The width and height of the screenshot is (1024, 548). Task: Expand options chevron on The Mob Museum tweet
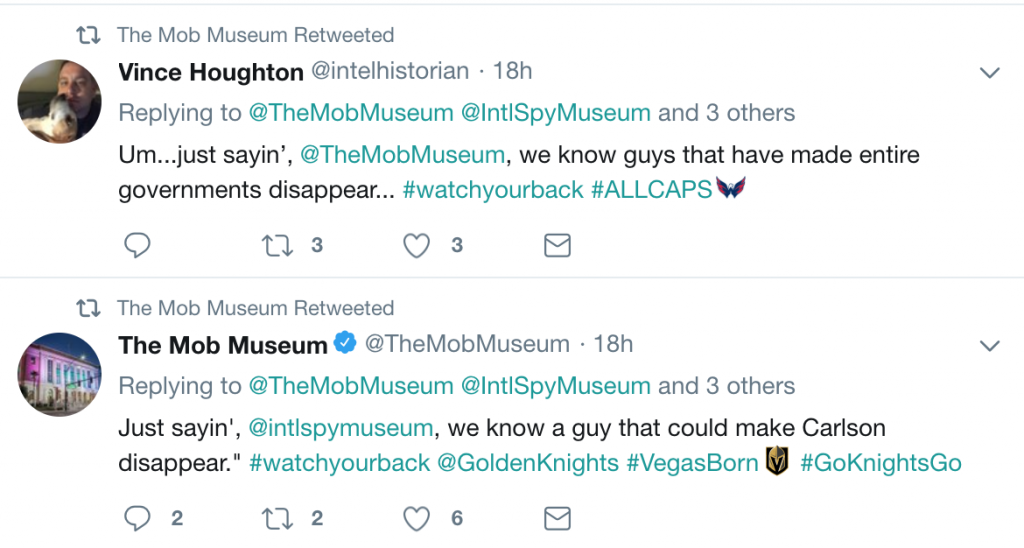(990, 346)
